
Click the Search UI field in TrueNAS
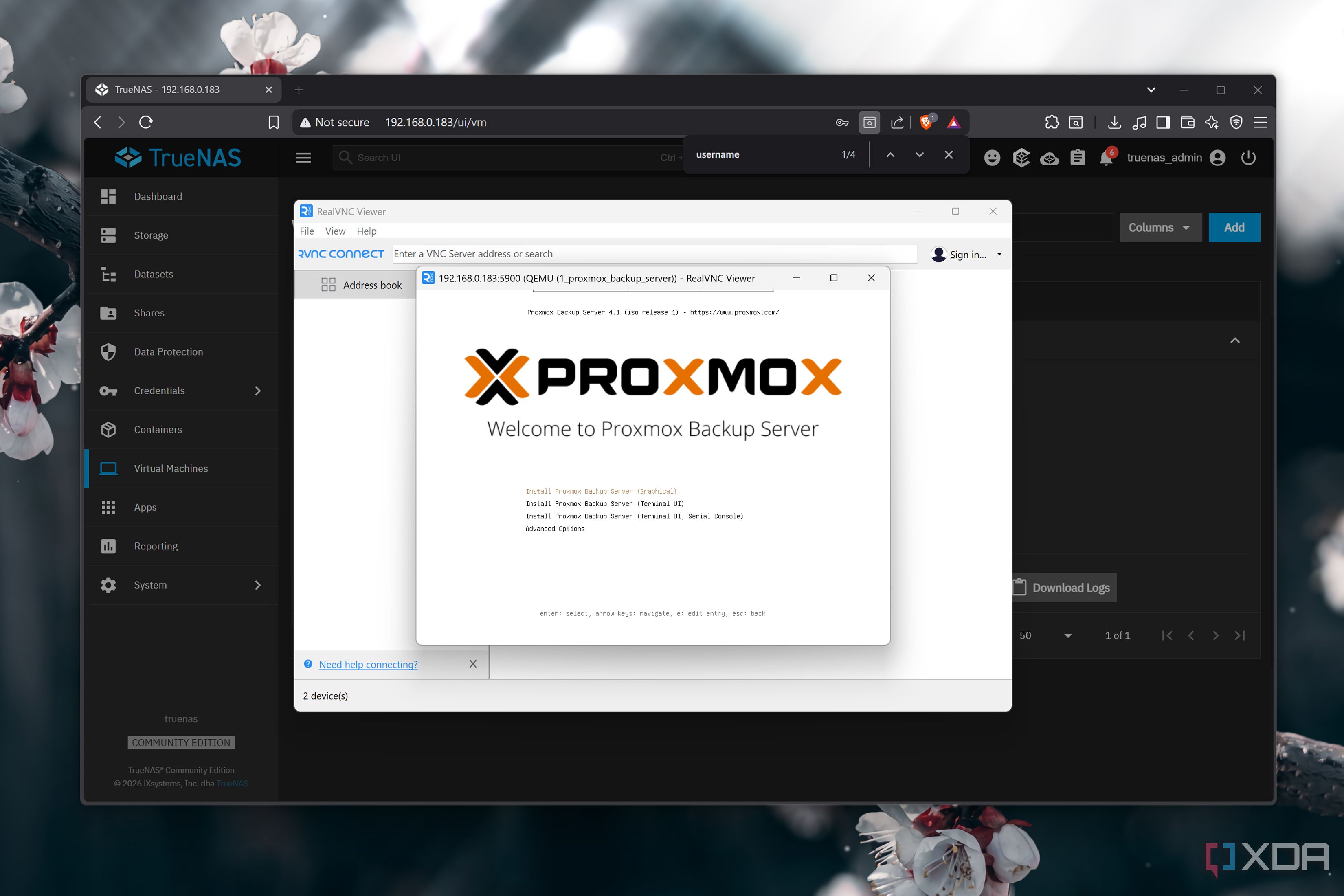click(509, 158)
